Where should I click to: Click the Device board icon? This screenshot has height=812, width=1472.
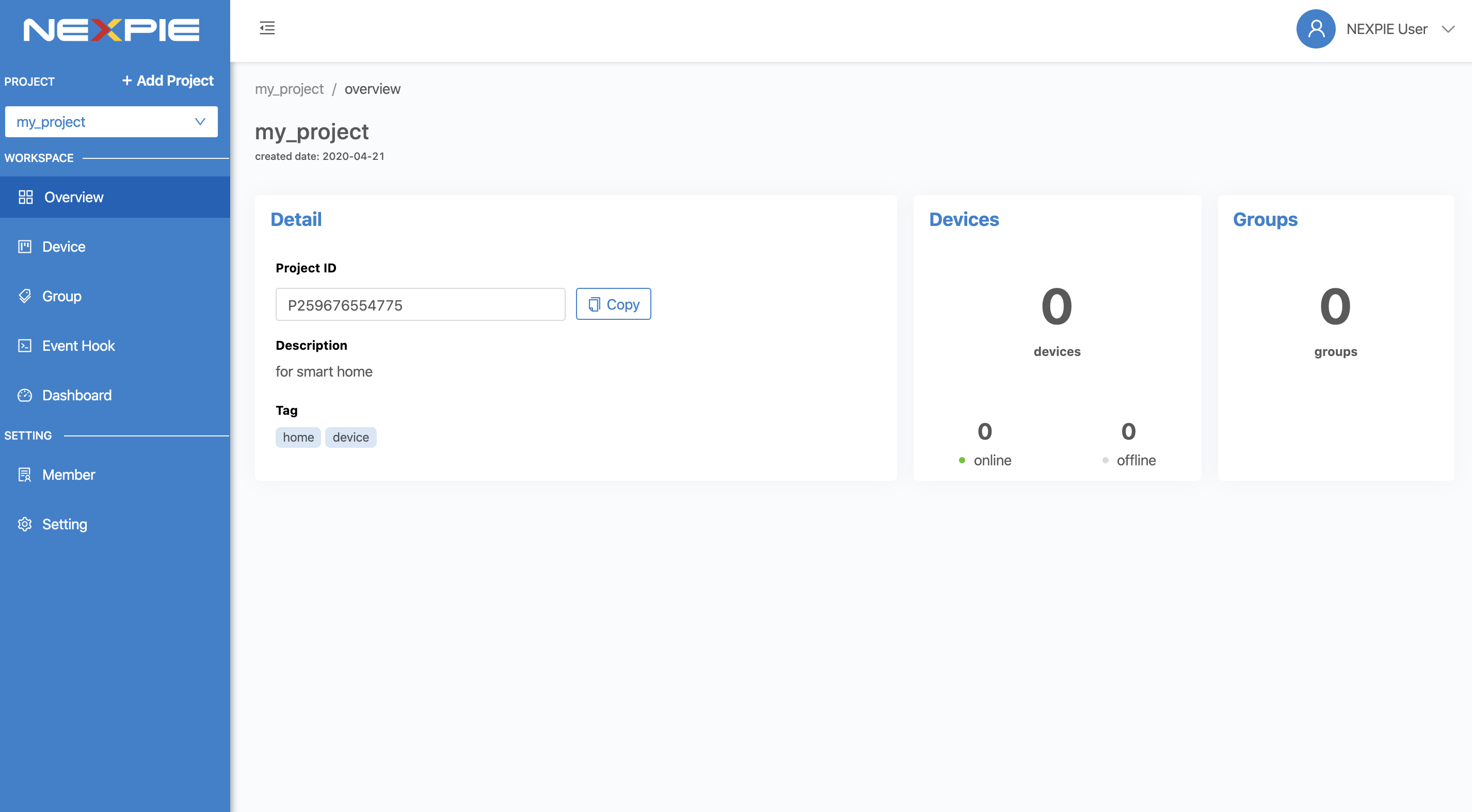[25, 247]
